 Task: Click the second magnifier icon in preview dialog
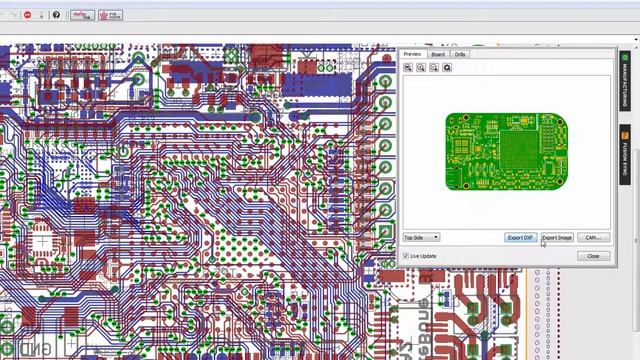[x=421, y=68]
